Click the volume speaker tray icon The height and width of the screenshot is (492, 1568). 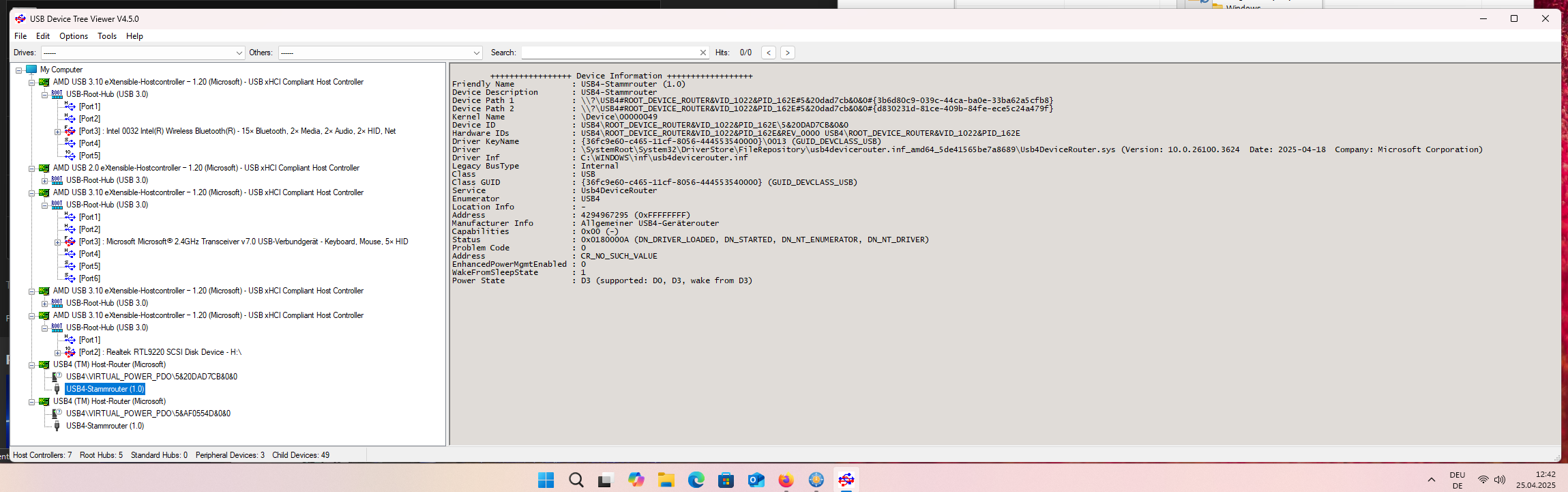(x=1499, y=480)
